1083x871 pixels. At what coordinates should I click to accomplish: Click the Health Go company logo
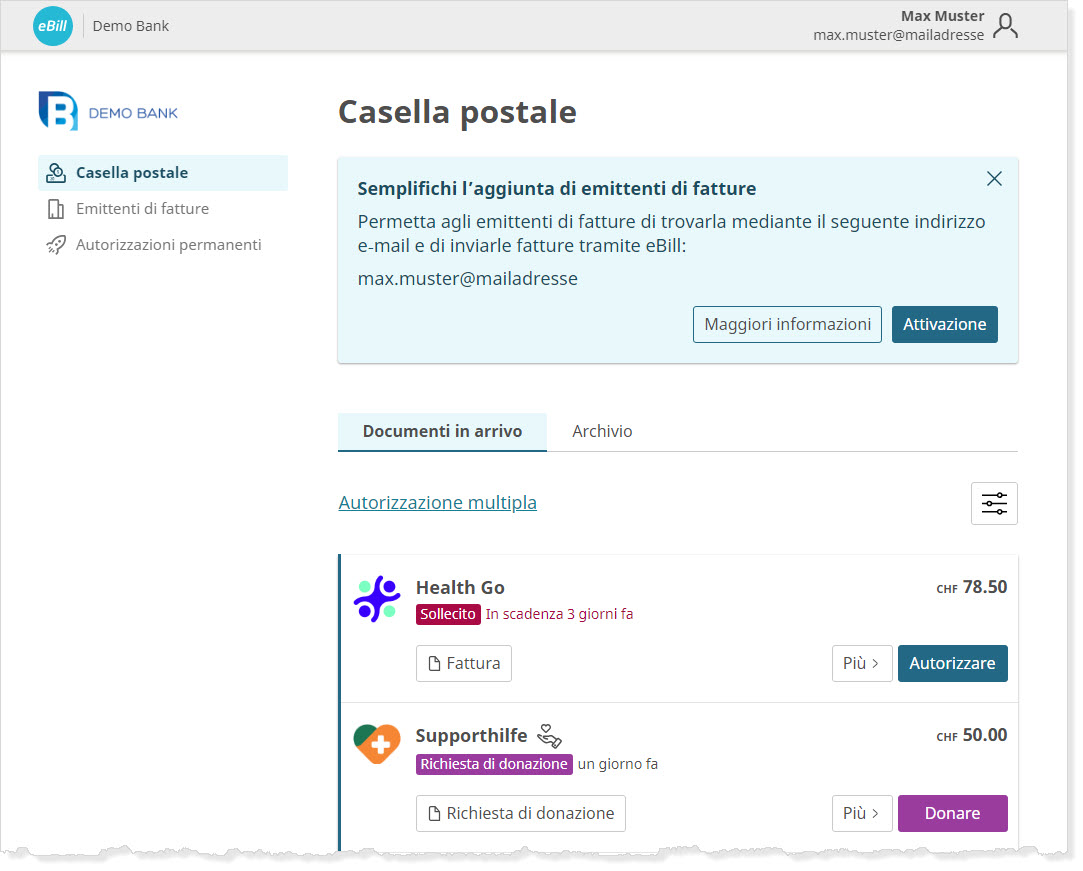point(377,600)
